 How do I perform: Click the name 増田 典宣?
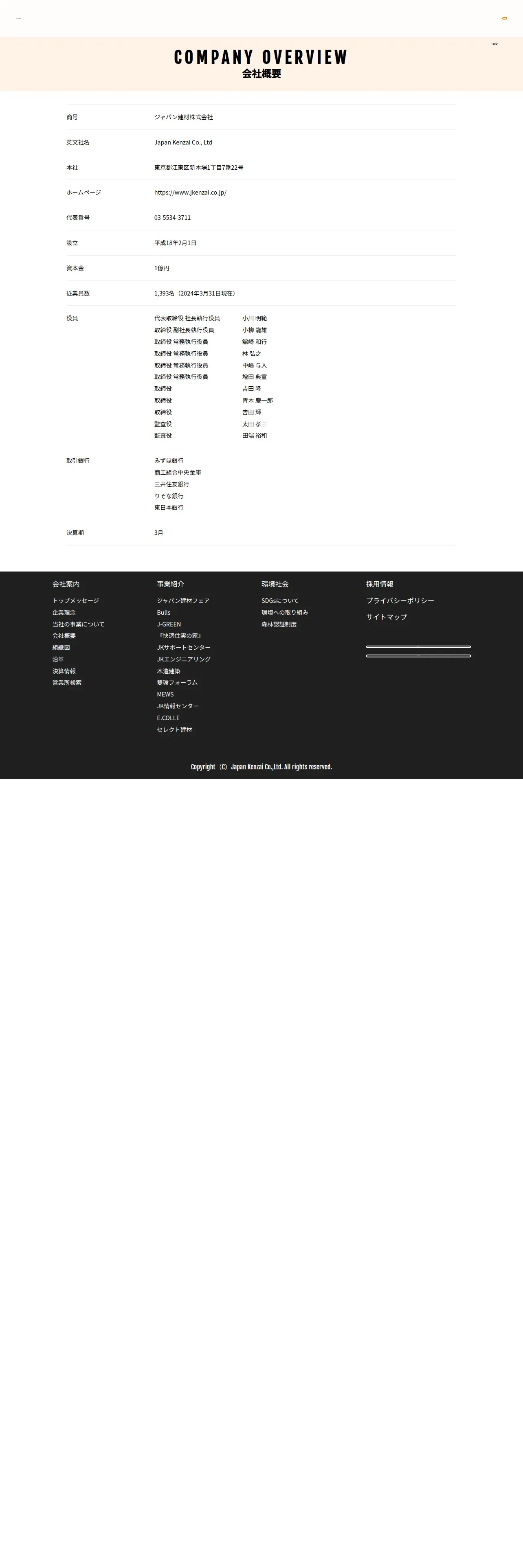point(255,377)
